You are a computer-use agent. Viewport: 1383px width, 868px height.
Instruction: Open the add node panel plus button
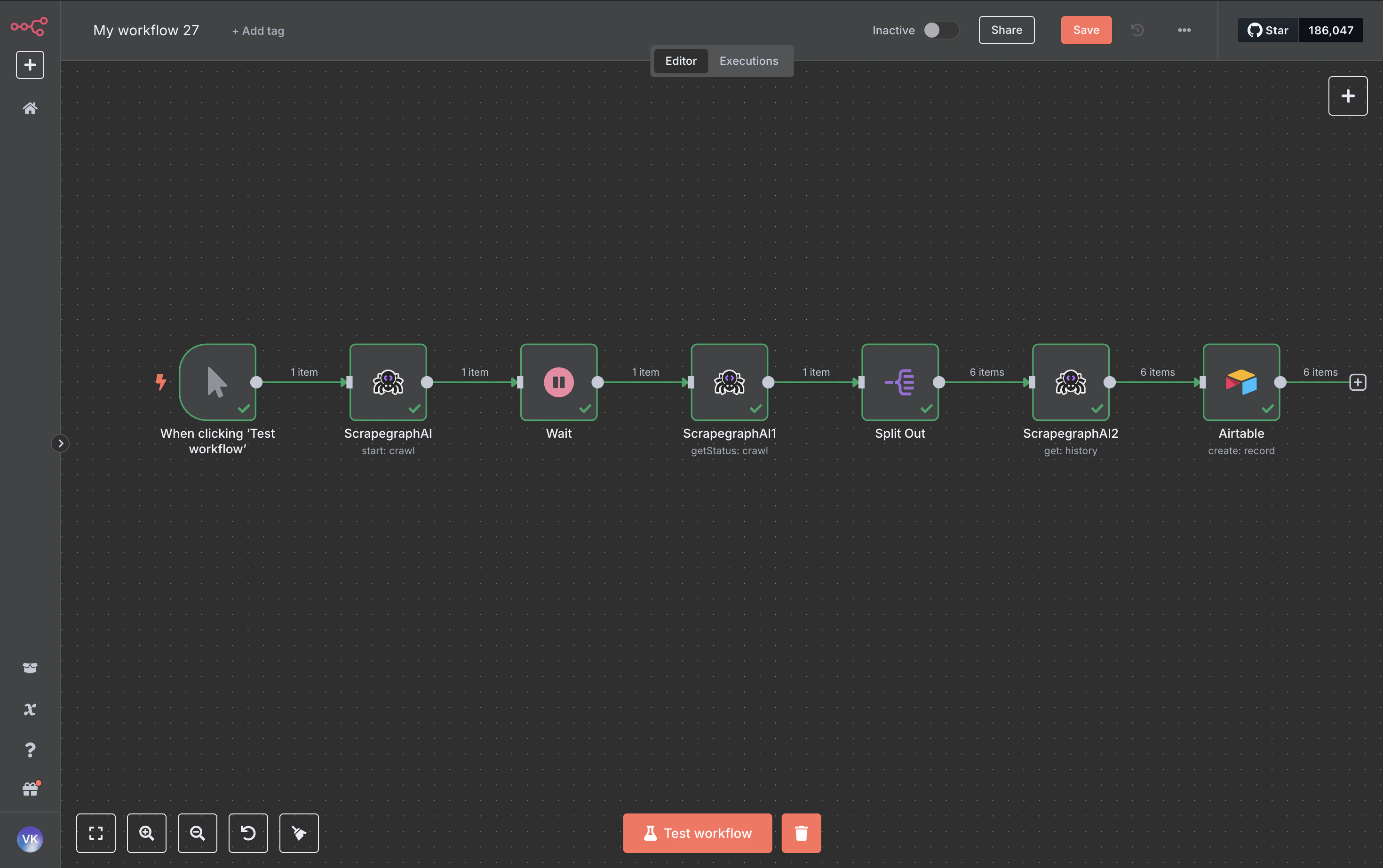[x=1347, y=96]
